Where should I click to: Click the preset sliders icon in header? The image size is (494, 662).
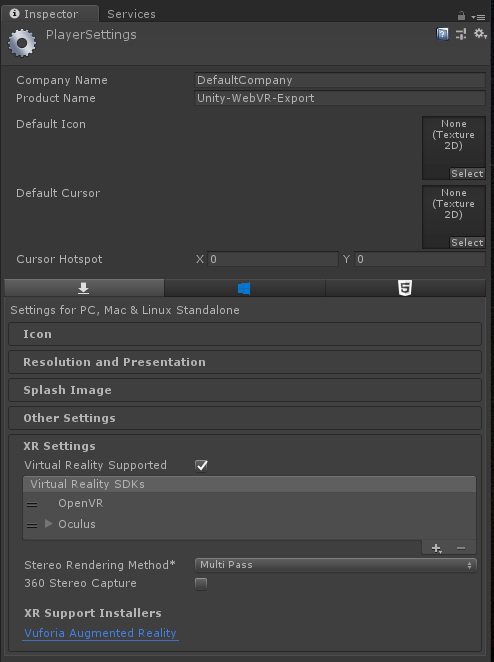[461, 34]
